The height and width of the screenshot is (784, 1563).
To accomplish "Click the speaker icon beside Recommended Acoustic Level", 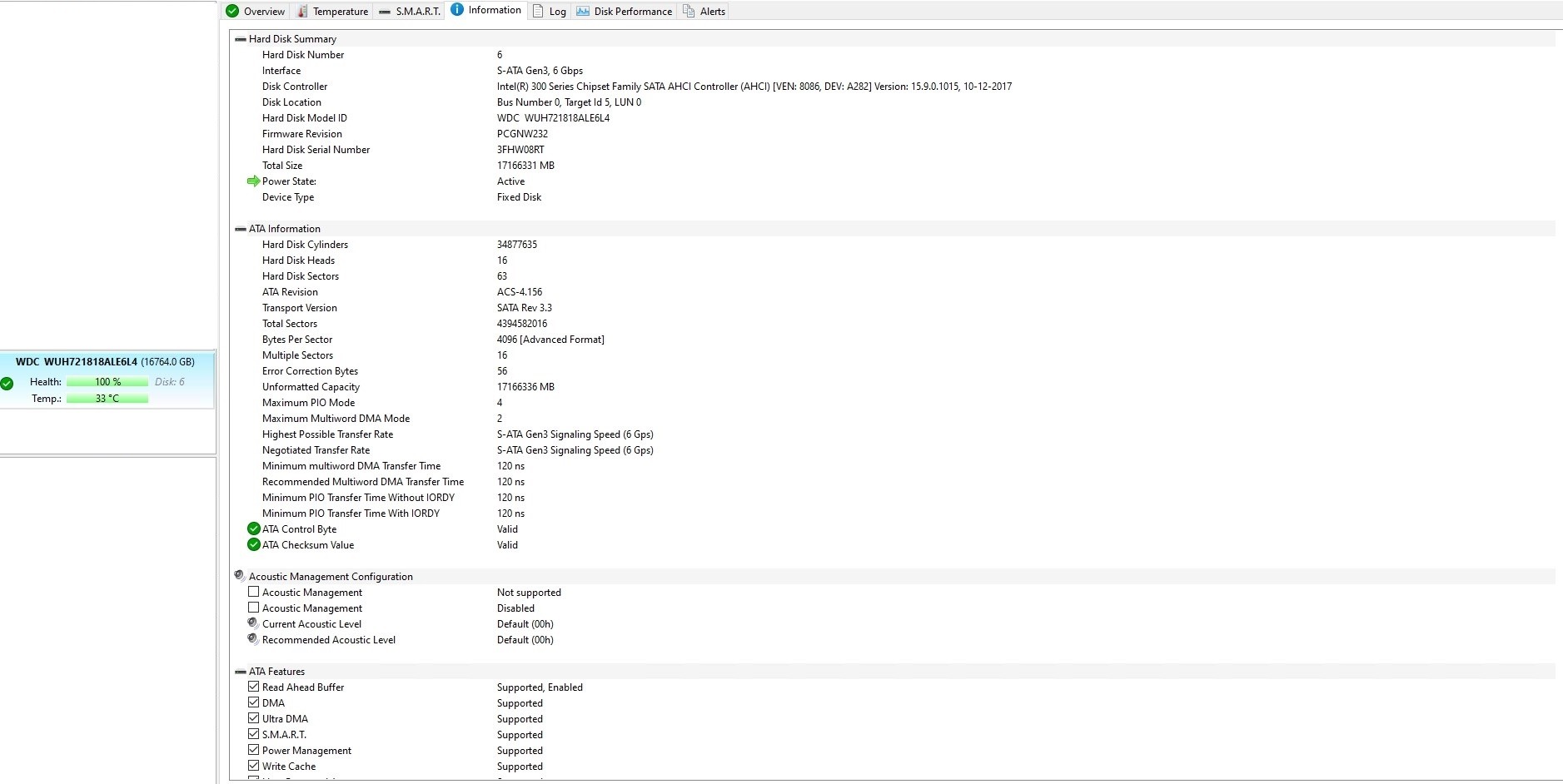I will (253, 639).
